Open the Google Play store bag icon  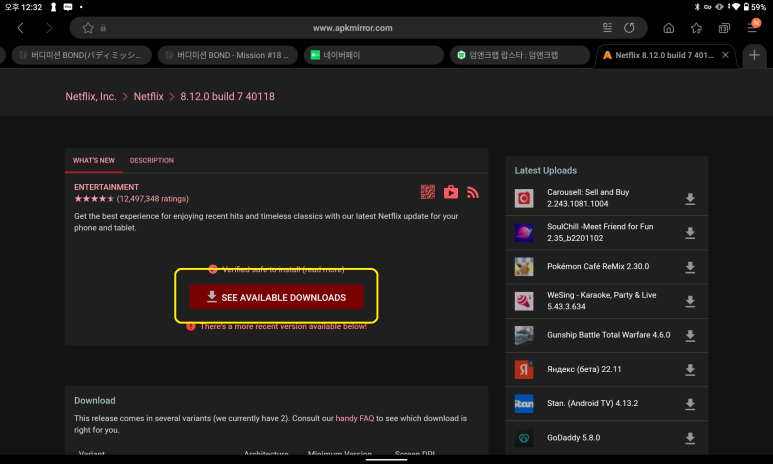click(451, 192)
